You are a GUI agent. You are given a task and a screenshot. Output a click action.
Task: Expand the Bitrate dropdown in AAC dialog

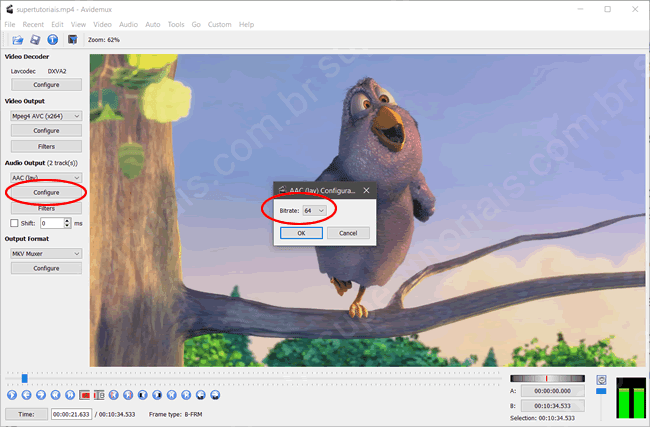[x=315, y=210]
